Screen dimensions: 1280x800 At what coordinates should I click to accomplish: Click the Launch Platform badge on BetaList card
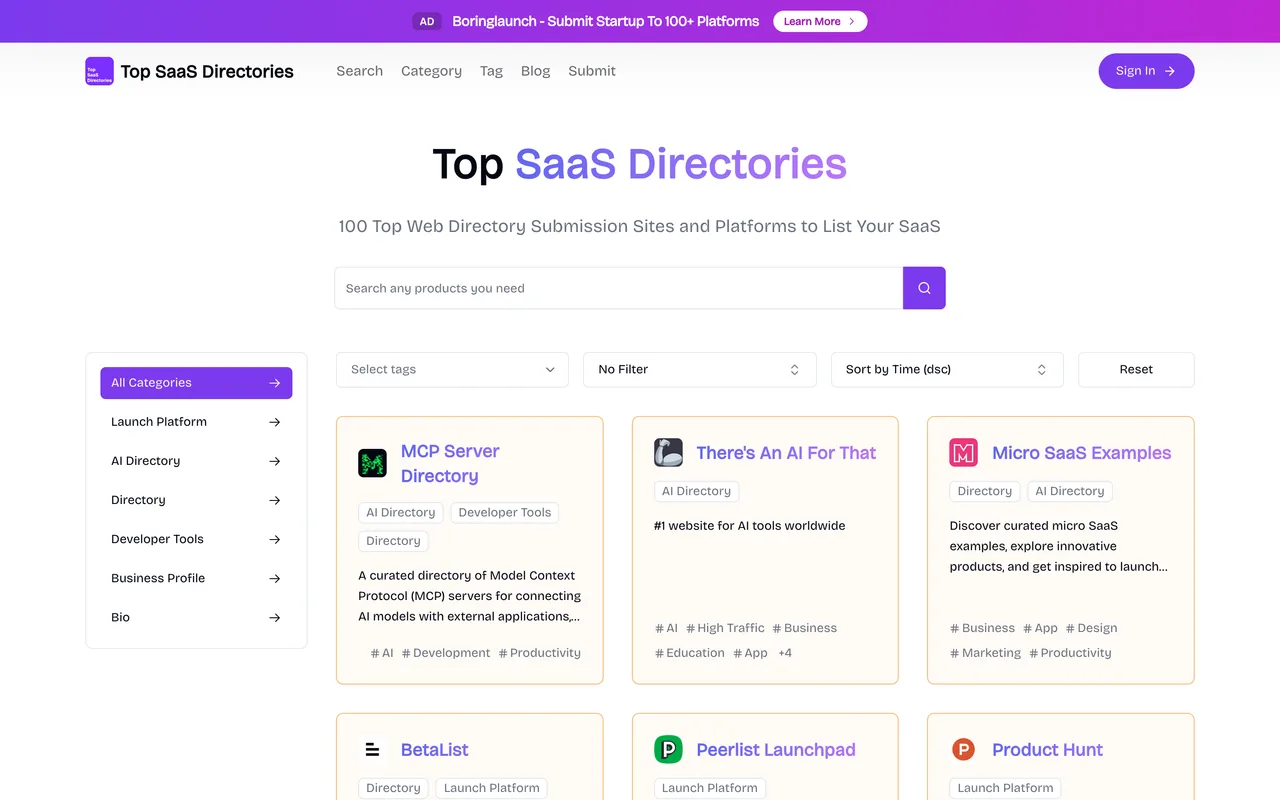(x=492, y=788)
